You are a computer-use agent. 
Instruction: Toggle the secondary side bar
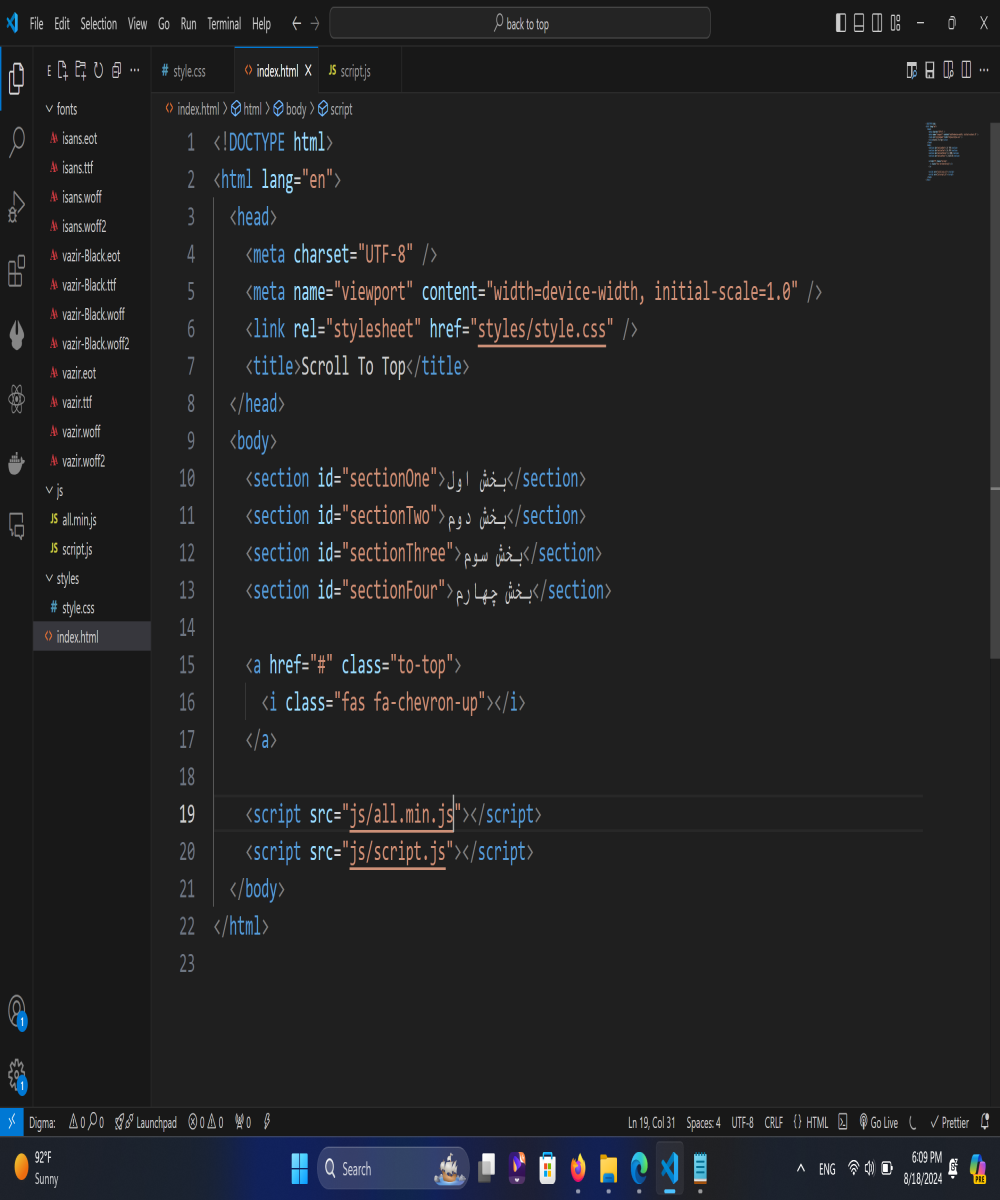pos(877,23)
